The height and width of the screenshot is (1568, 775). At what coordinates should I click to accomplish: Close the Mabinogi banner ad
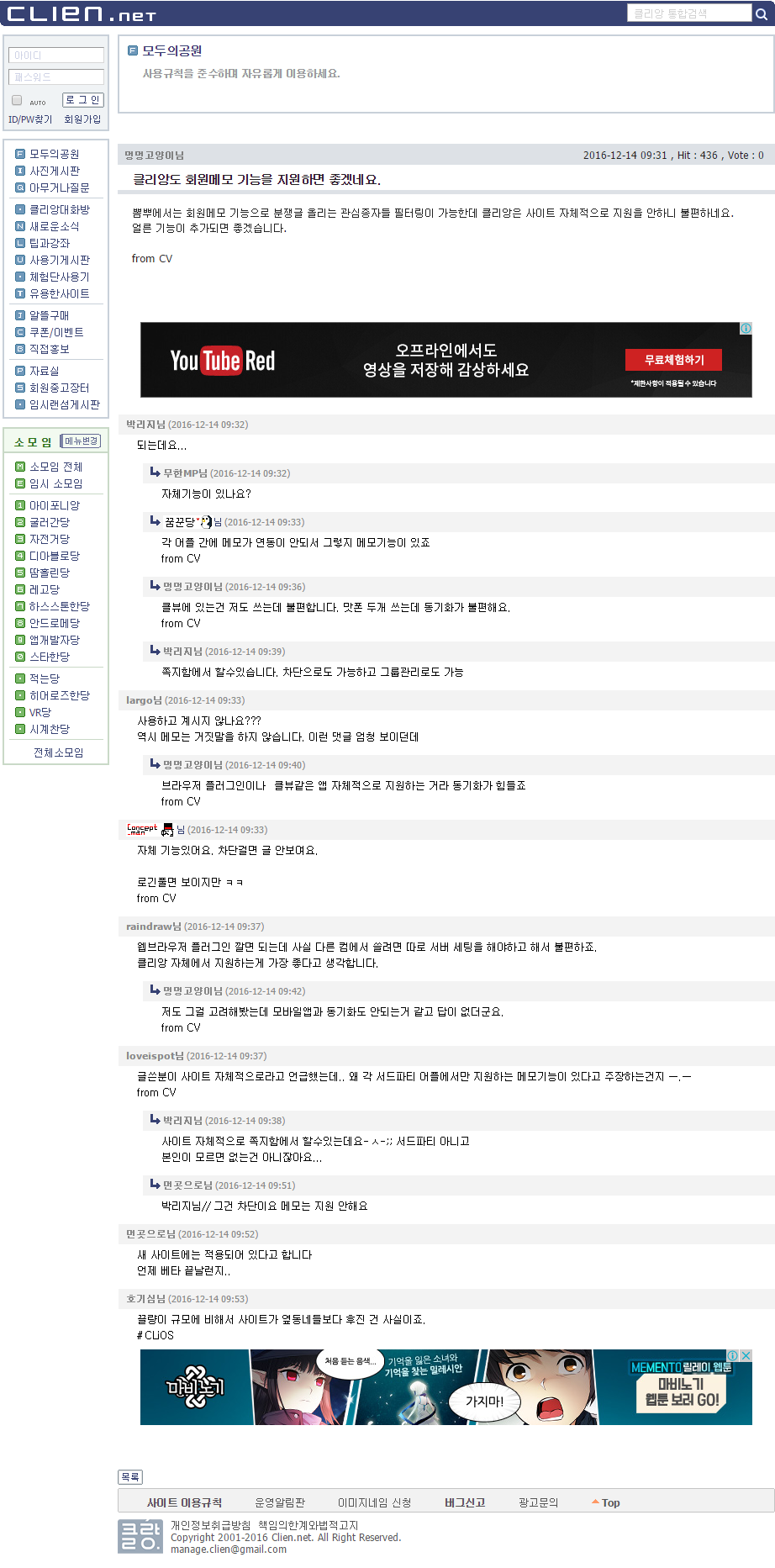coord(746,1355)
